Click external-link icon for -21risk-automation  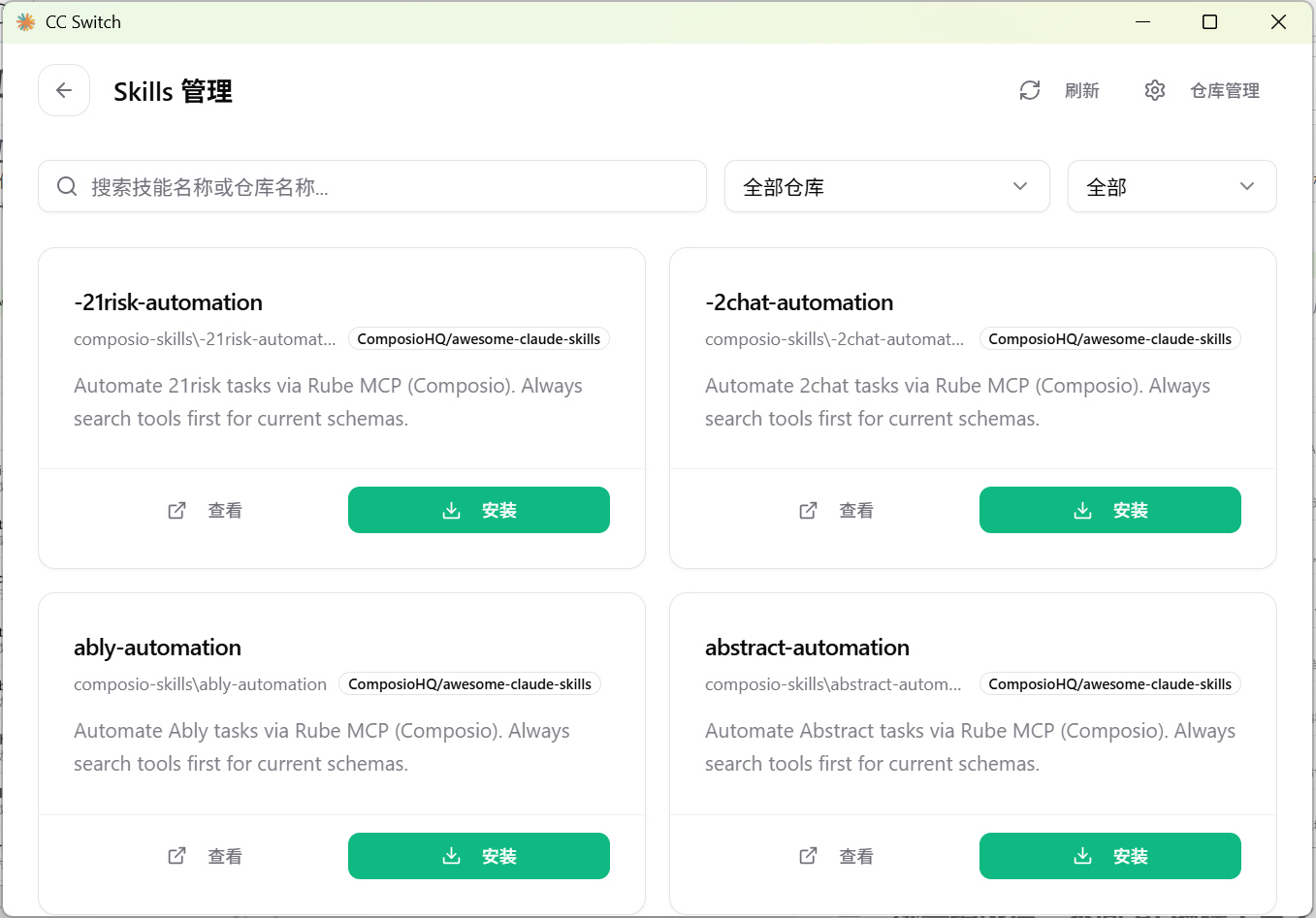tap(177, 510)
